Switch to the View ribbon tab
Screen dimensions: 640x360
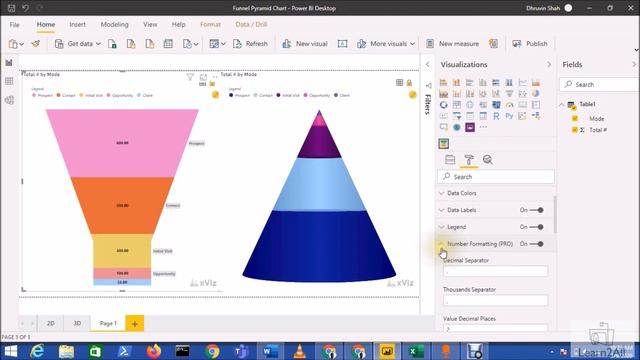(x=150, y=24)
